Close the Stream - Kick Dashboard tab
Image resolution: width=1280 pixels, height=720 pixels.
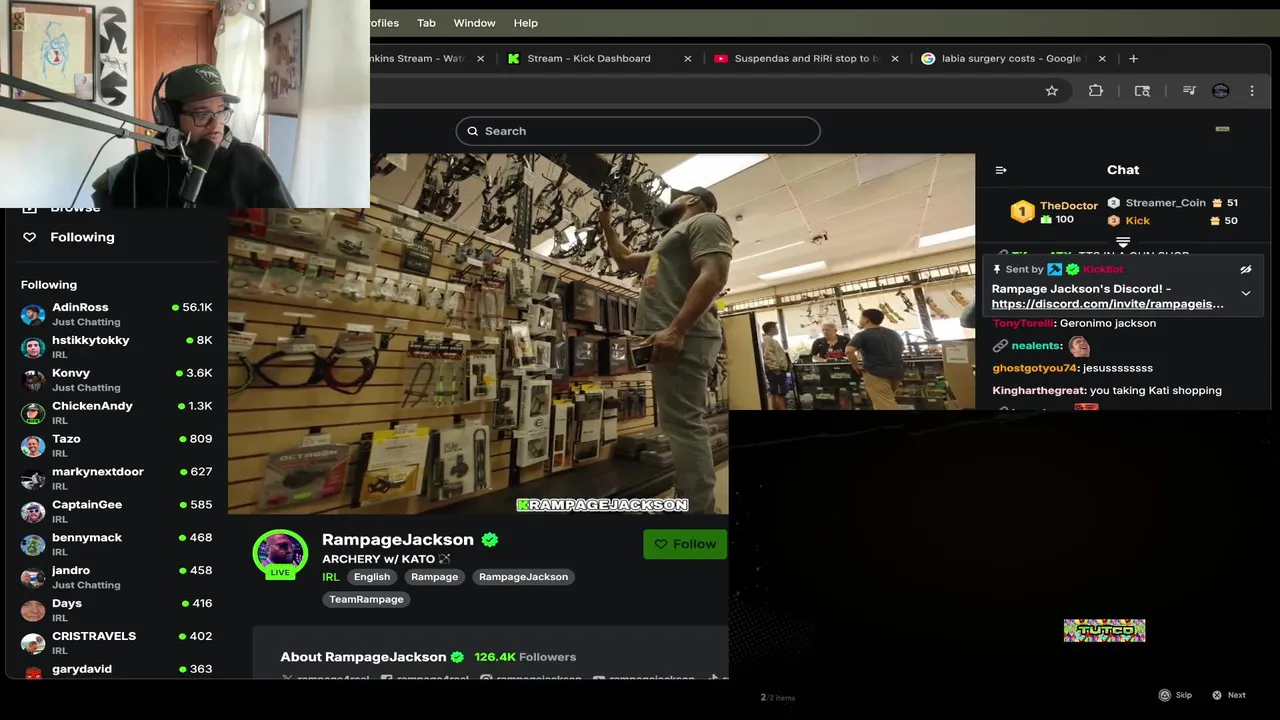pyautogui.click(x=687, y=59)
